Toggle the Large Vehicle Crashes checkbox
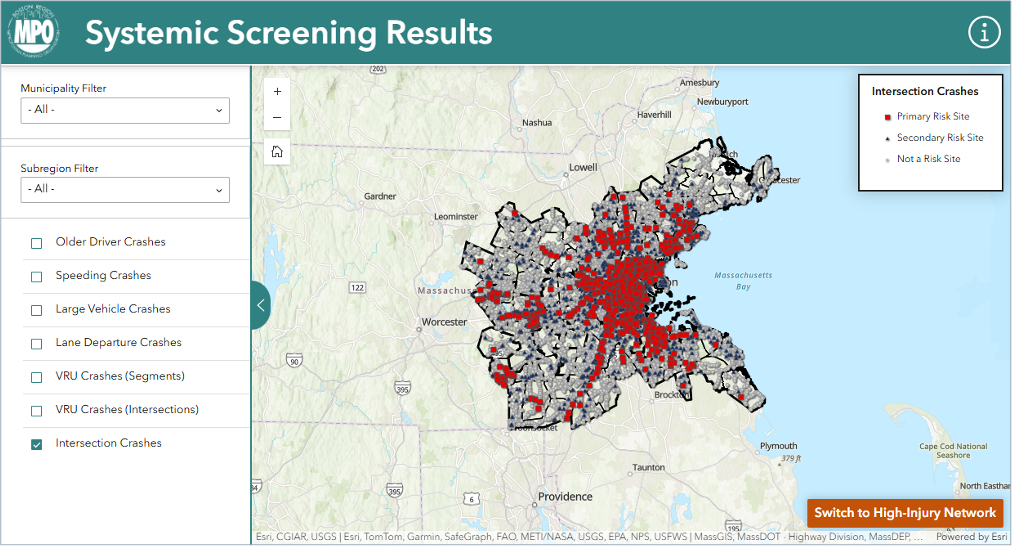The image size is (1012, 546). click(x=37, y=310)
